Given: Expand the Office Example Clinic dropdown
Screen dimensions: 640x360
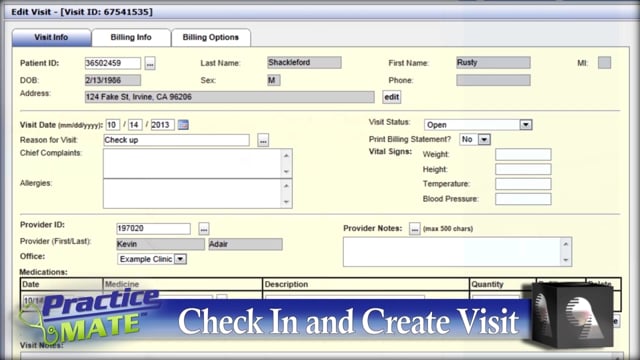Looking at the screenshot, I should click(180, 259).
